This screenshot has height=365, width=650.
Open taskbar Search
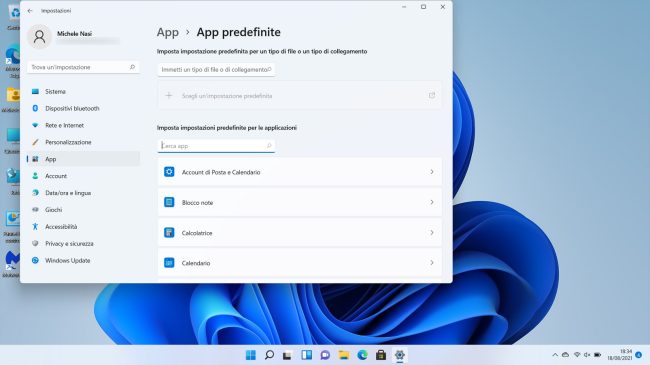click(269, 355)
